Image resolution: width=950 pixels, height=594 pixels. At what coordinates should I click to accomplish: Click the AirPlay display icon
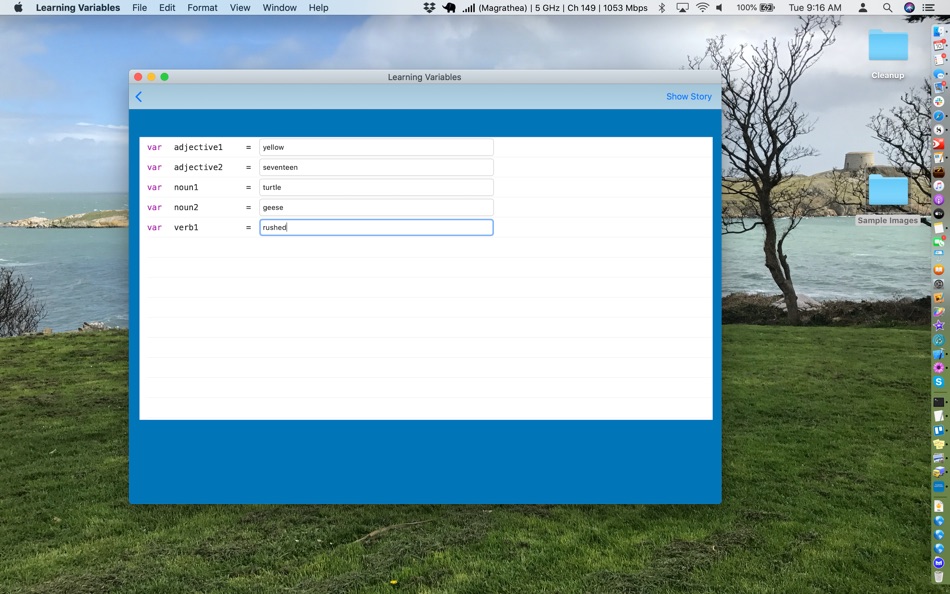pos(682,8)
